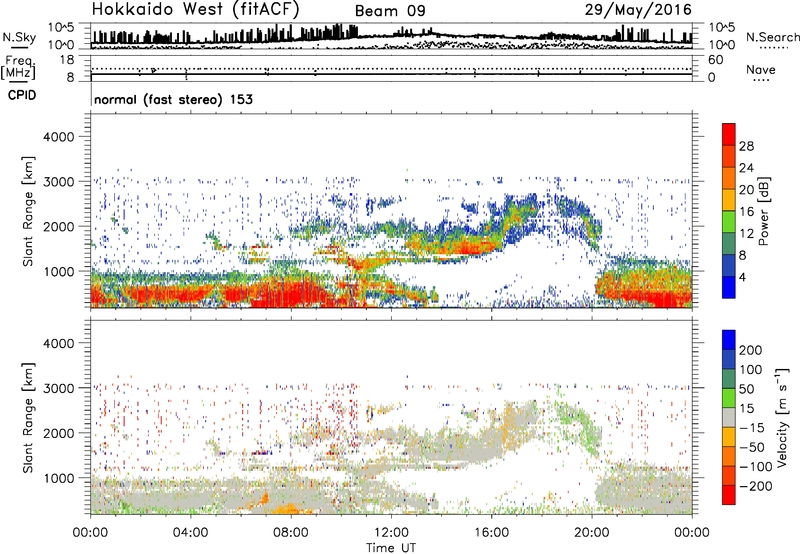800x554 pixels.
Task: Click the '08:00' time axis tick label
Action: [291, 533]
